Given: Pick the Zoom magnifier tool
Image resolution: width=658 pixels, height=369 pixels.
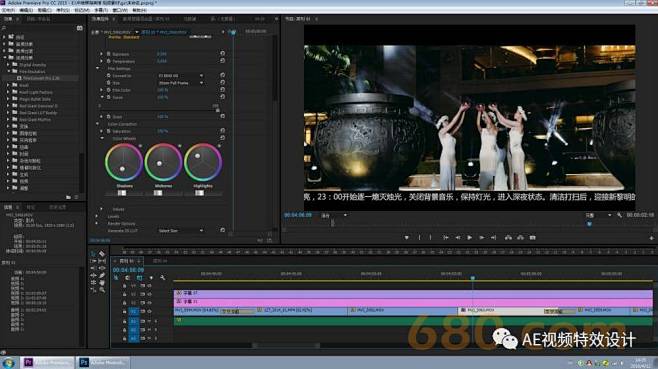Looking at the screenshot, I should coord(102,290).
